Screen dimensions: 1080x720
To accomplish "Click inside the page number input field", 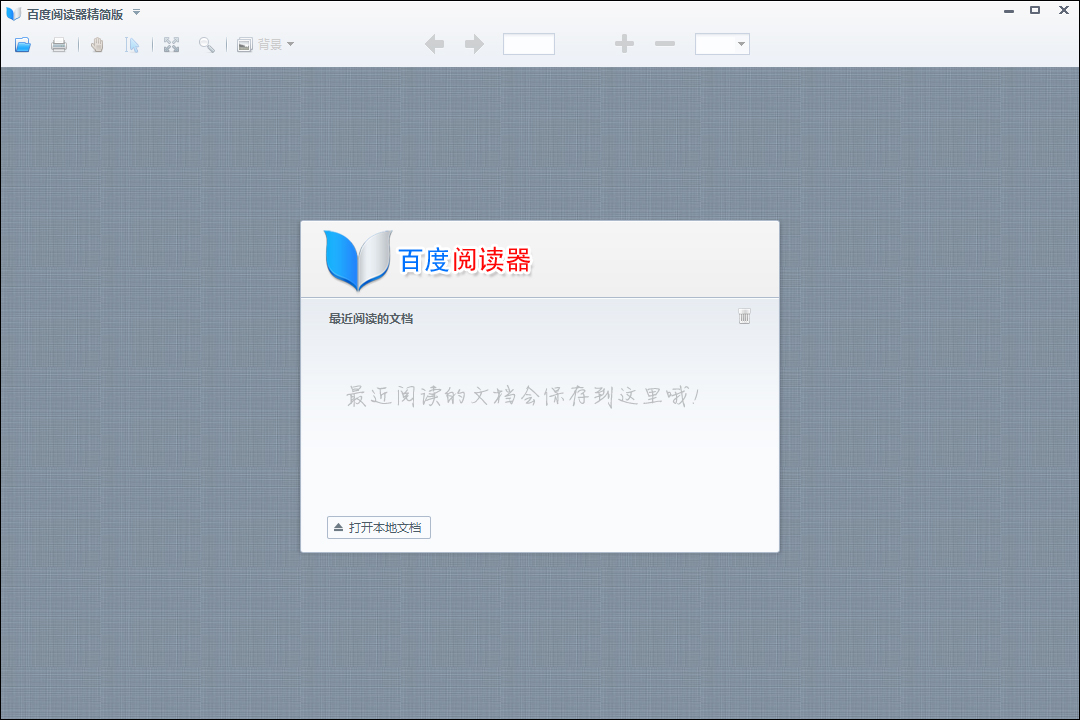I will [x=528, y=43].
